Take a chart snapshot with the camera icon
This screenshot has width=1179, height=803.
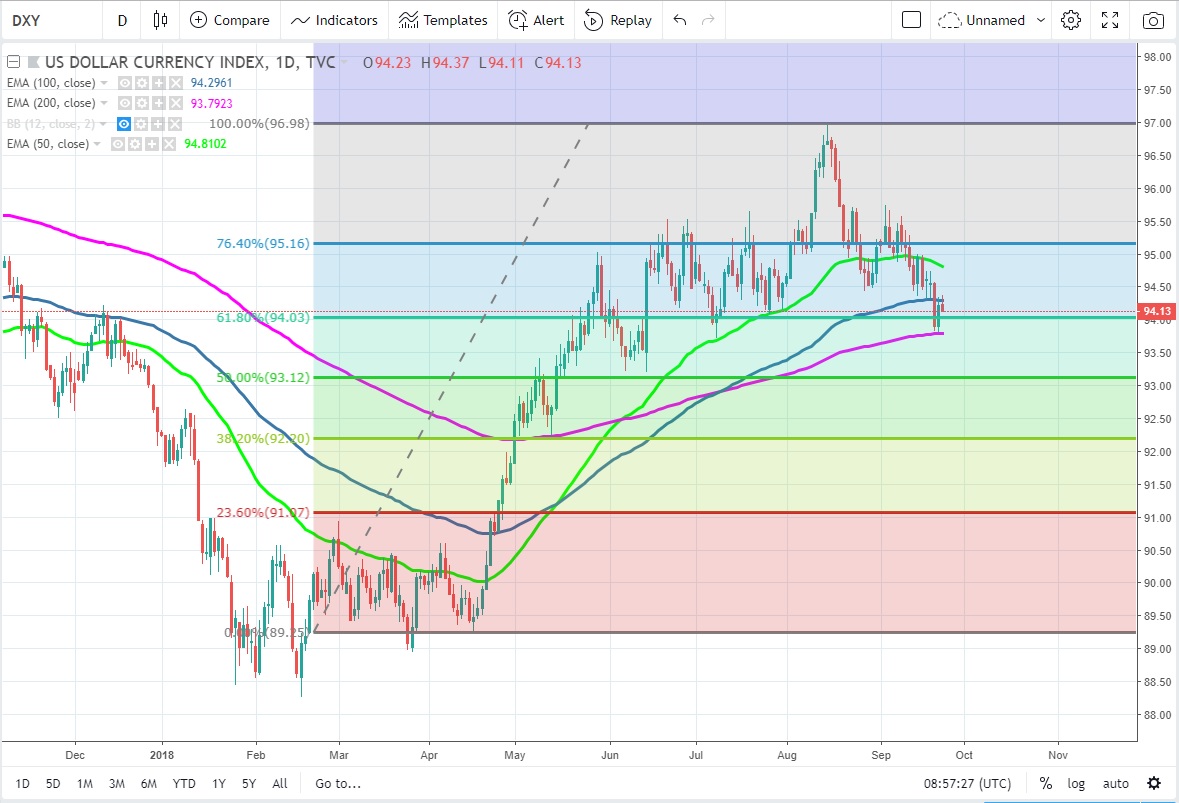click(x=1153, y=20)
